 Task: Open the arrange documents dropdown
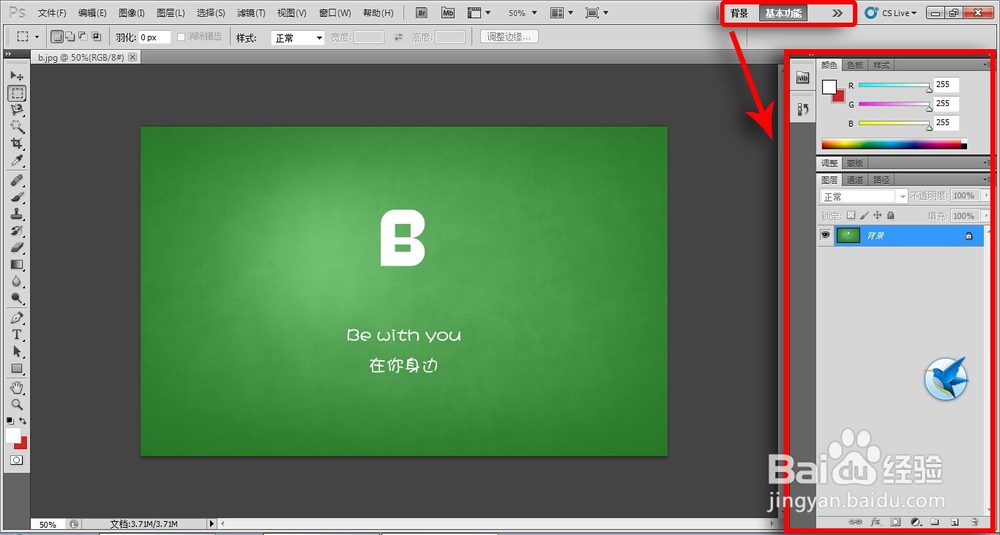(562, 13)
